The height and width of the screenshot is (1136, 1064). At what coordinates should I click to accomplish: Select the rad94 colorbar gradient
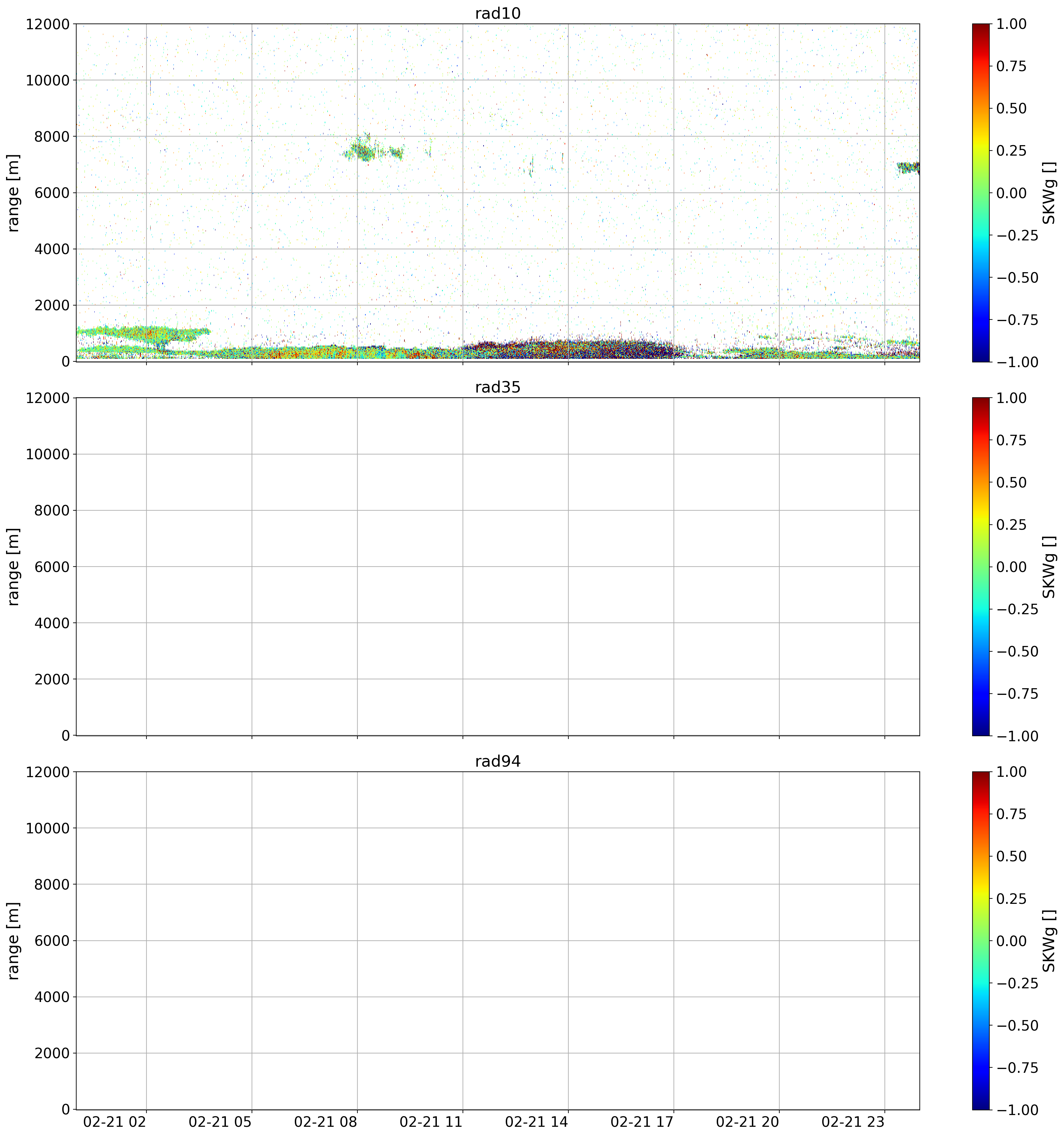click(x=980, y=941)
